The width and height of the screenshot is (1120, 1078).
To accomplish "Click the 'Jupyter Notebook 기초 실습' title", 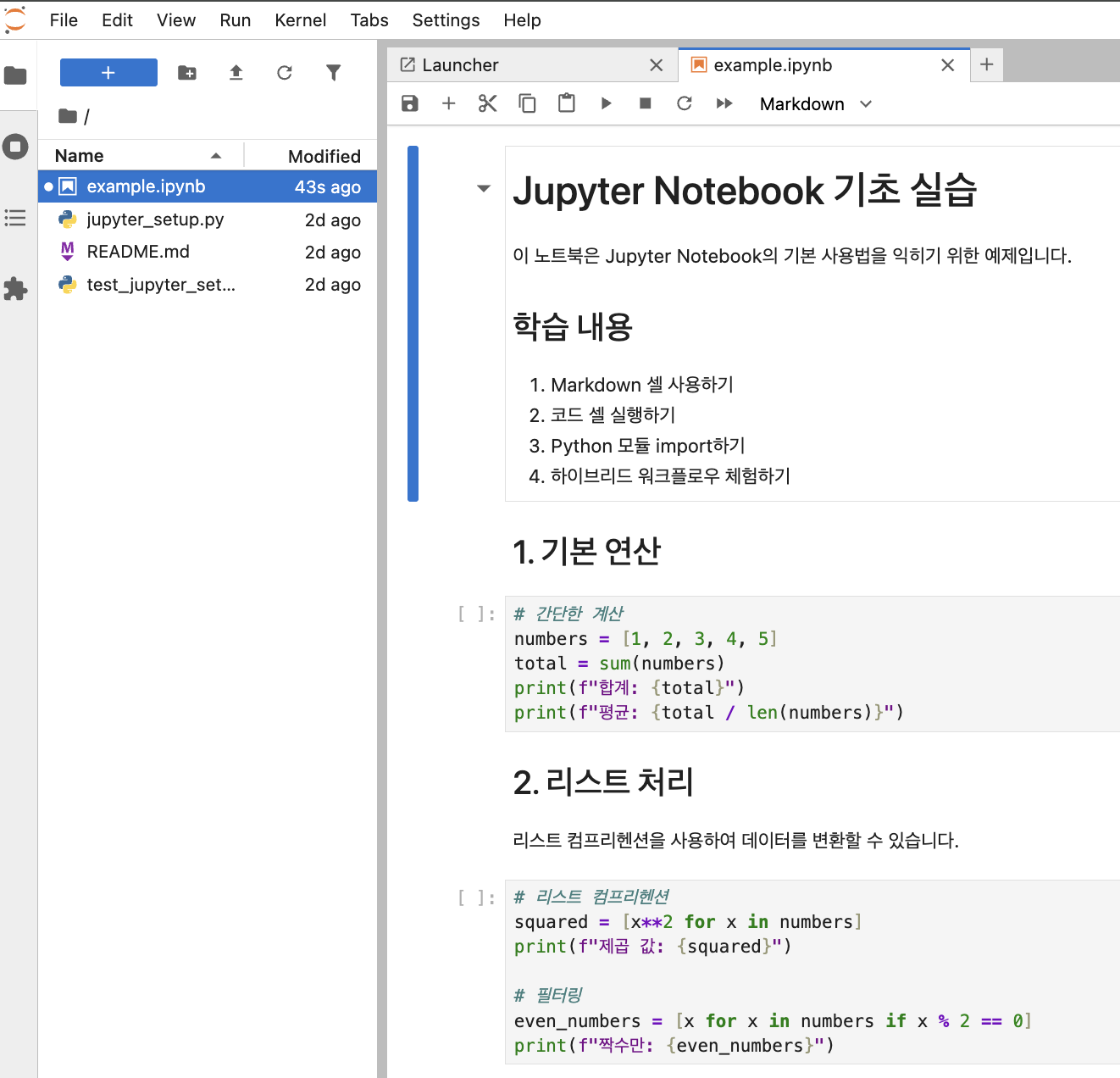I will click(745, 190).
